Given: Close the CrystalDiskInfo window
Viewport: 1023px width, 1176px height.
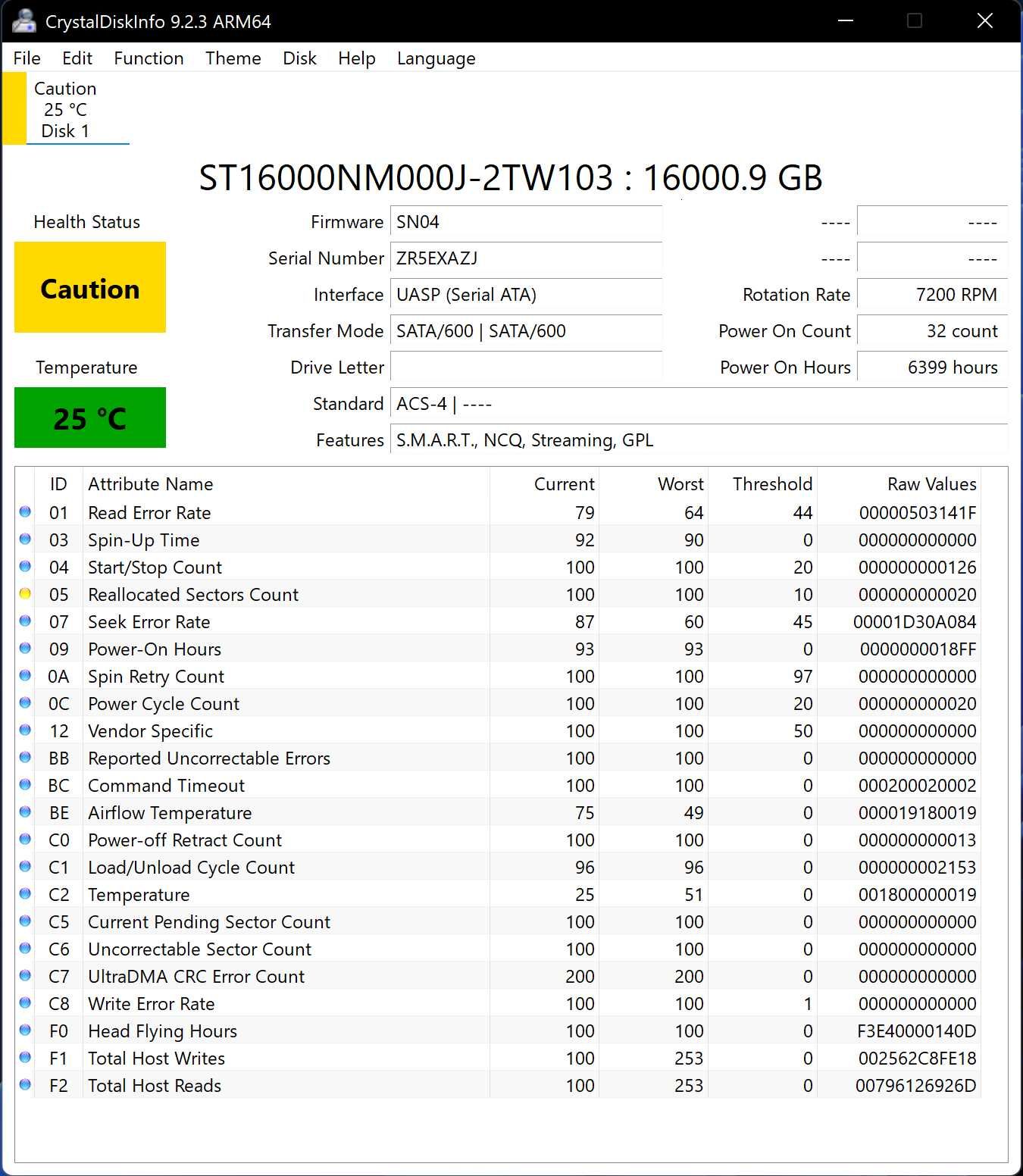Looking at the screenshot, I should [984, 21].
